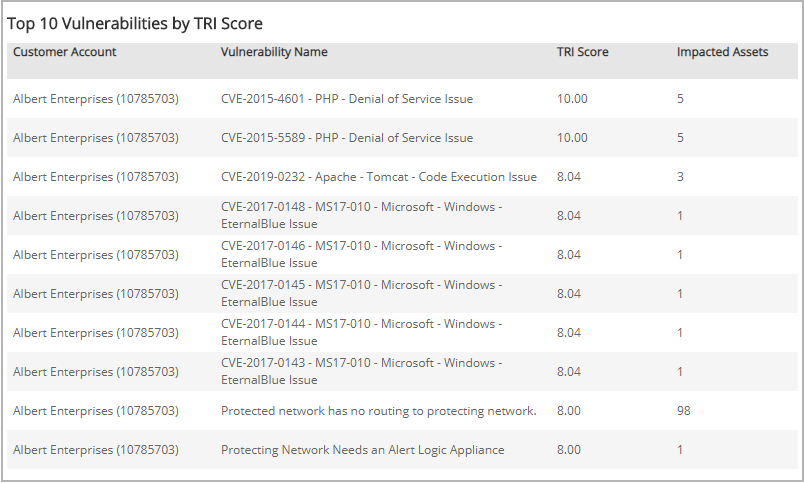This screenshot has height=483, width=804.
Task: Click 'Protected network has no routing' vulnerability
Action: click(378, 411)
